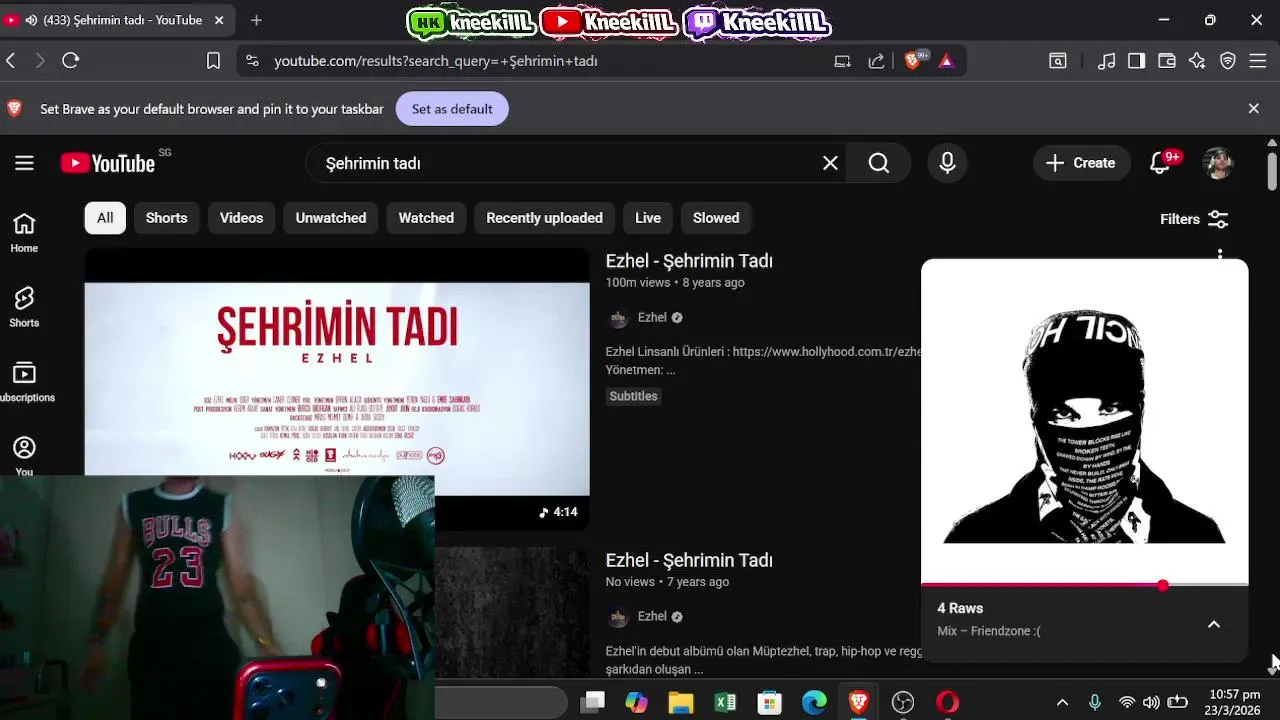Show hidden system tray icons
This screenshot has height=720, width=1280.
pyautogui.click(x=1062, y=703)
